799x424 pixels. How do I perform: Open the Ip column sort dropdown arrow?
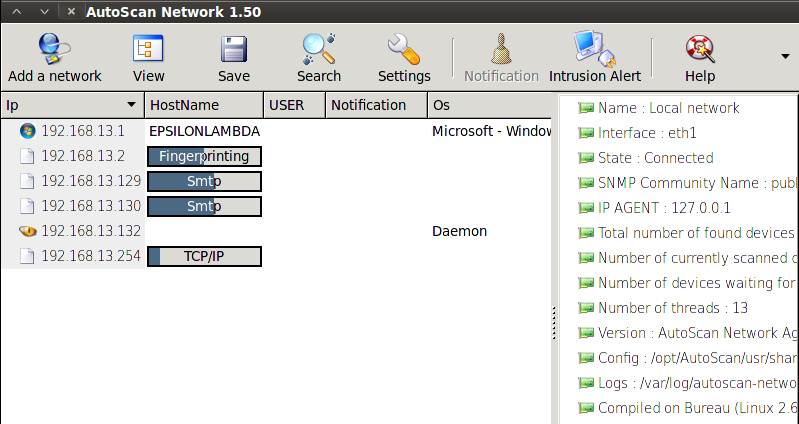click(131, 105)
